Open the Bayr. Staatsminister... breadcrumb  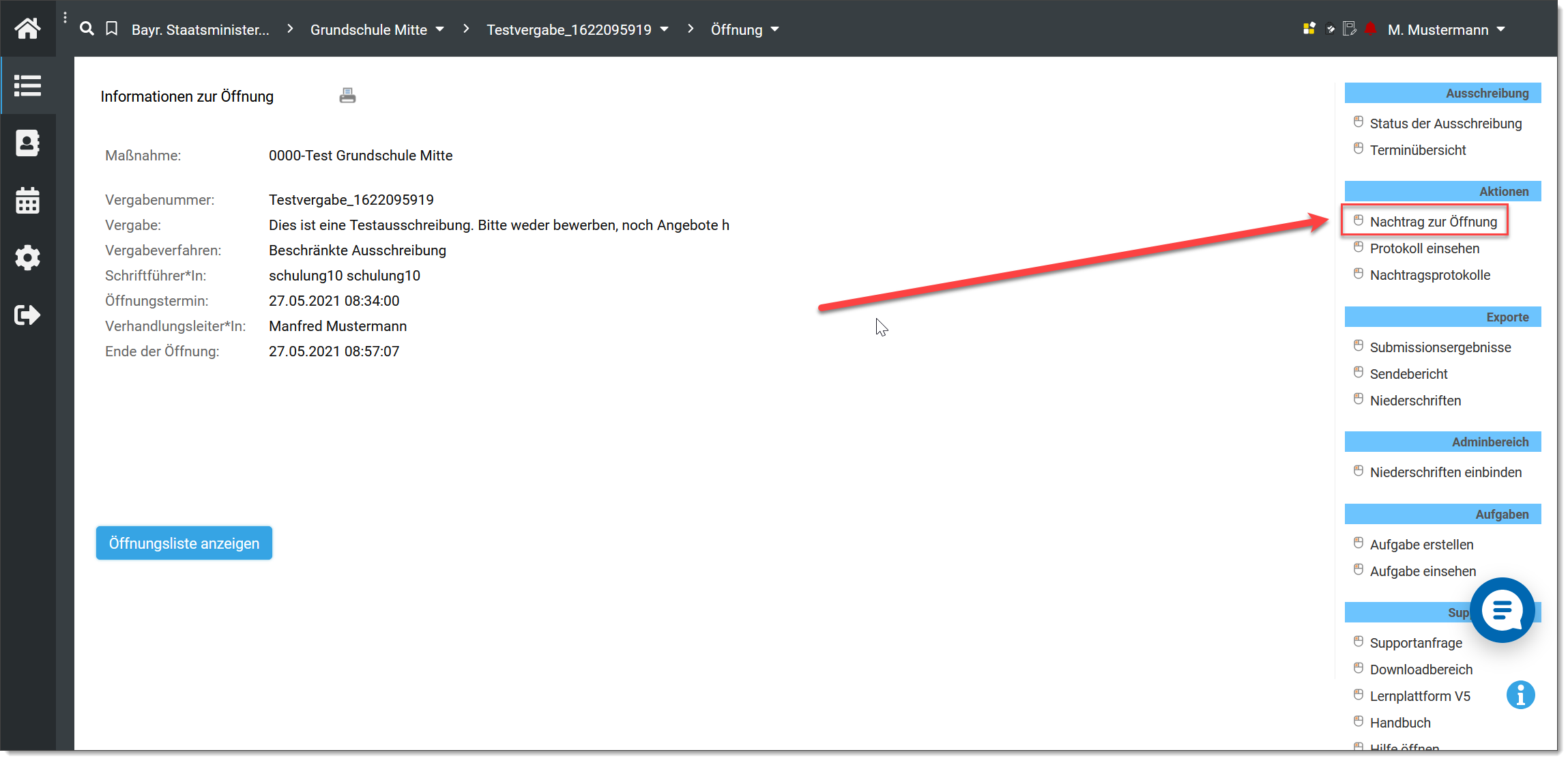point(201,29)
